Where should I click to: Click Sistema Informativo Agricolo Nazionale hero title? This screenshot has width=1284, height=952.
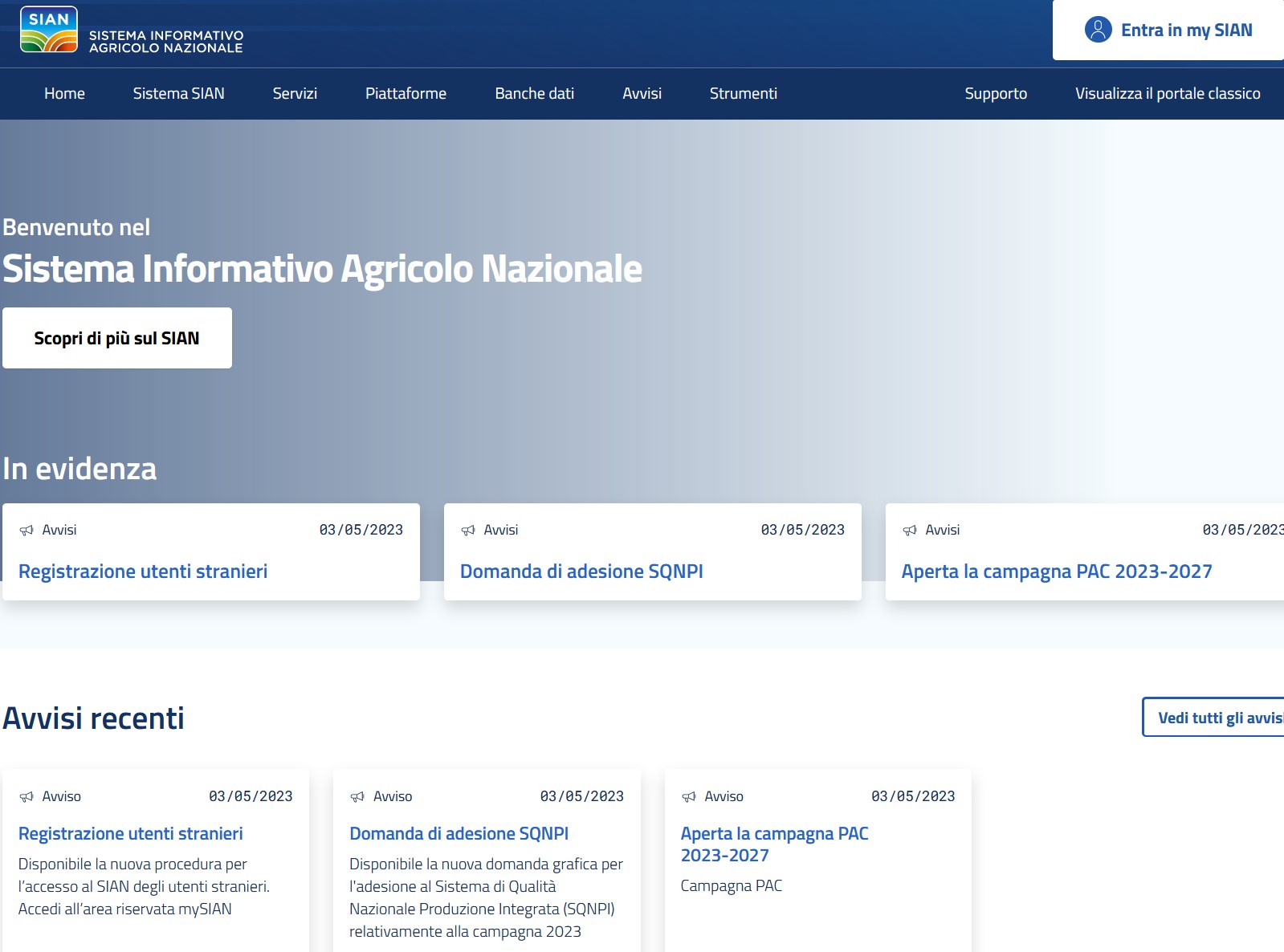coord(322,269)
